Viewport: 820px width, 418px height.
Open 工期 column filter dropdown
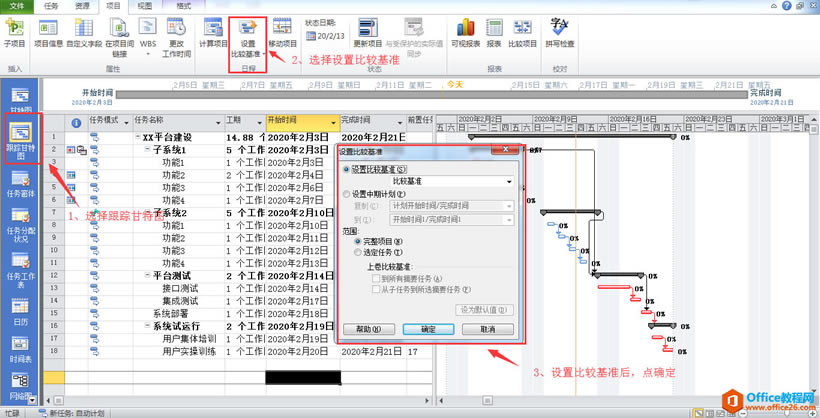tap(259, 123)
